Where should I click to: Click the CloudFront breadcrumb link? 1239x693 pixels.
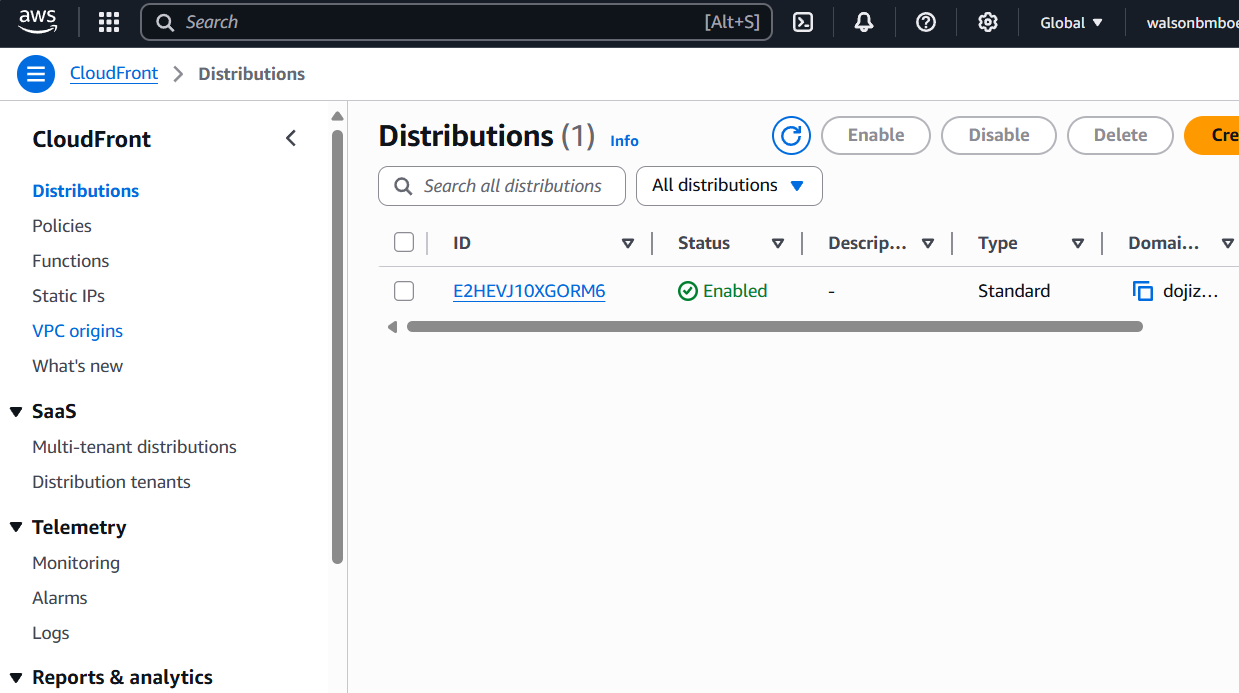[x=114, y=74]
